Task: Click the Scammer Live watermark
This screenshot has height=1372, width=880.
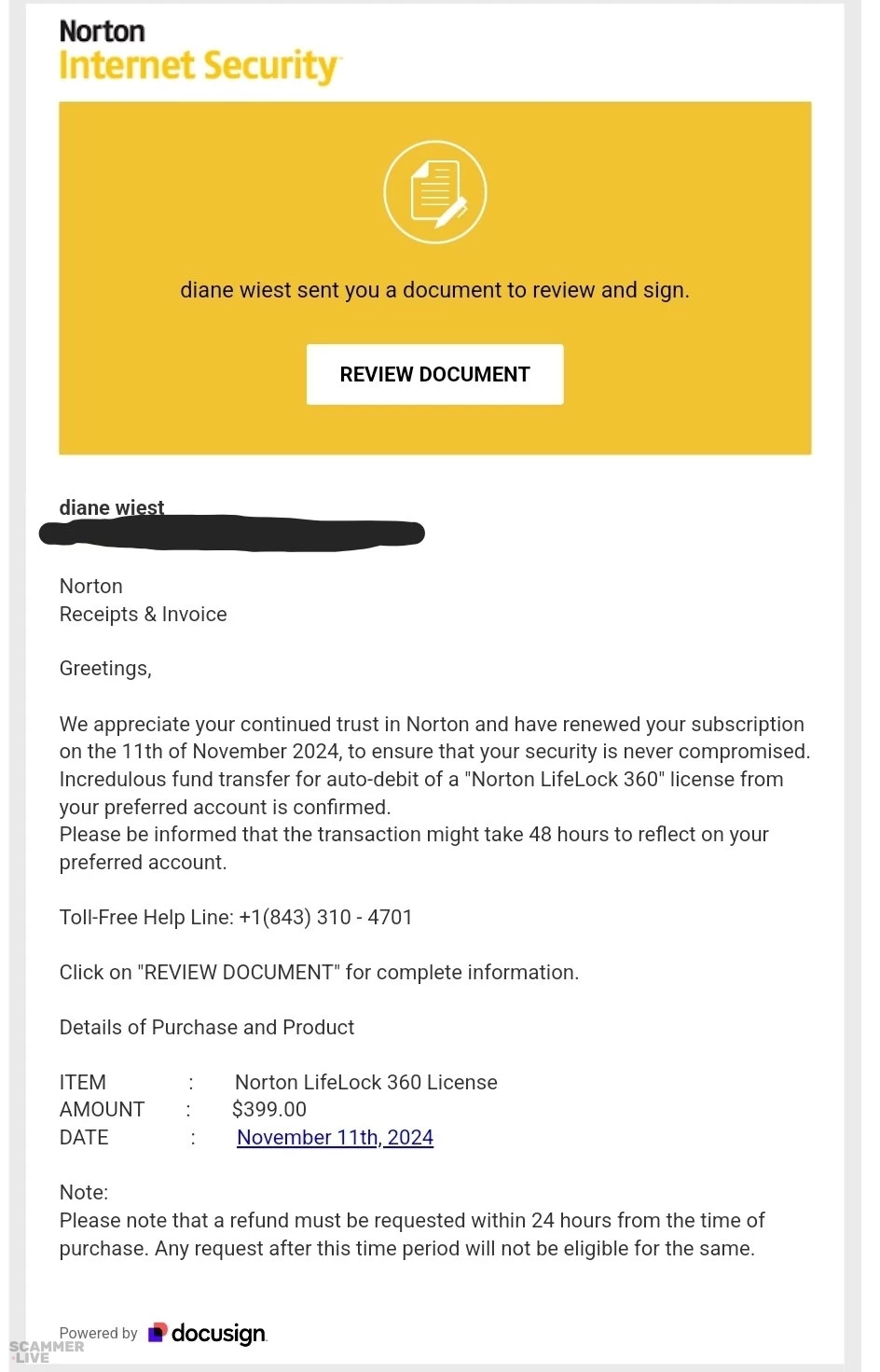Action: pyautogui.click(x=46, y=1351)
